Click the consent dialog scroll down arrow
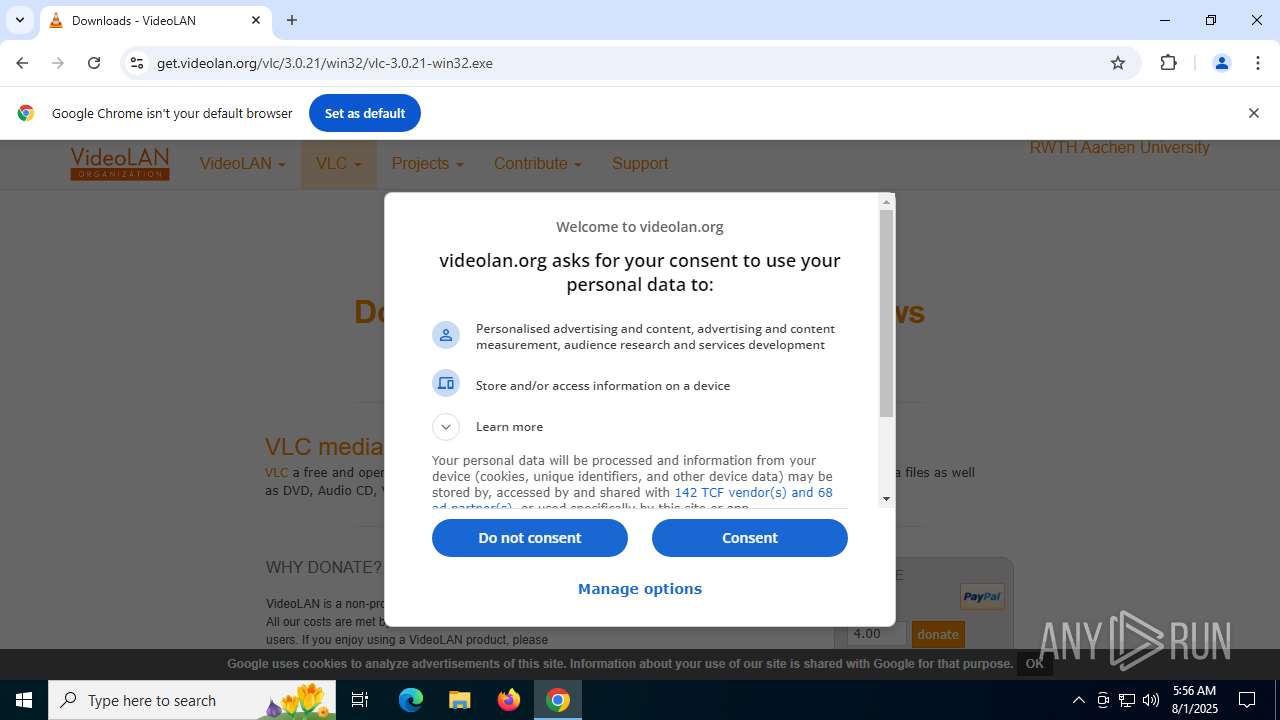This screenshot has height=720, width=1280. [886, 499]
